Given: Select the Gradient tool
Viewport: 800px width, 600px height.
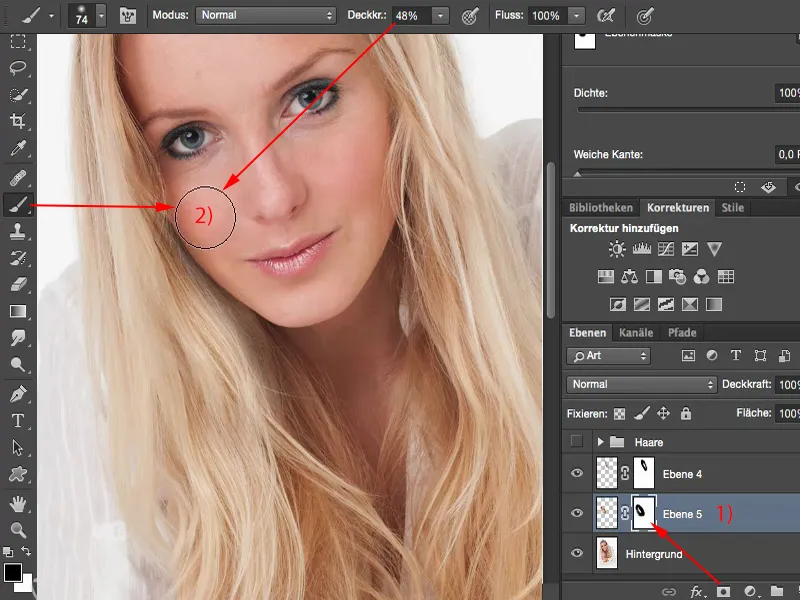Looking at the screenshot, I should 18,311.
